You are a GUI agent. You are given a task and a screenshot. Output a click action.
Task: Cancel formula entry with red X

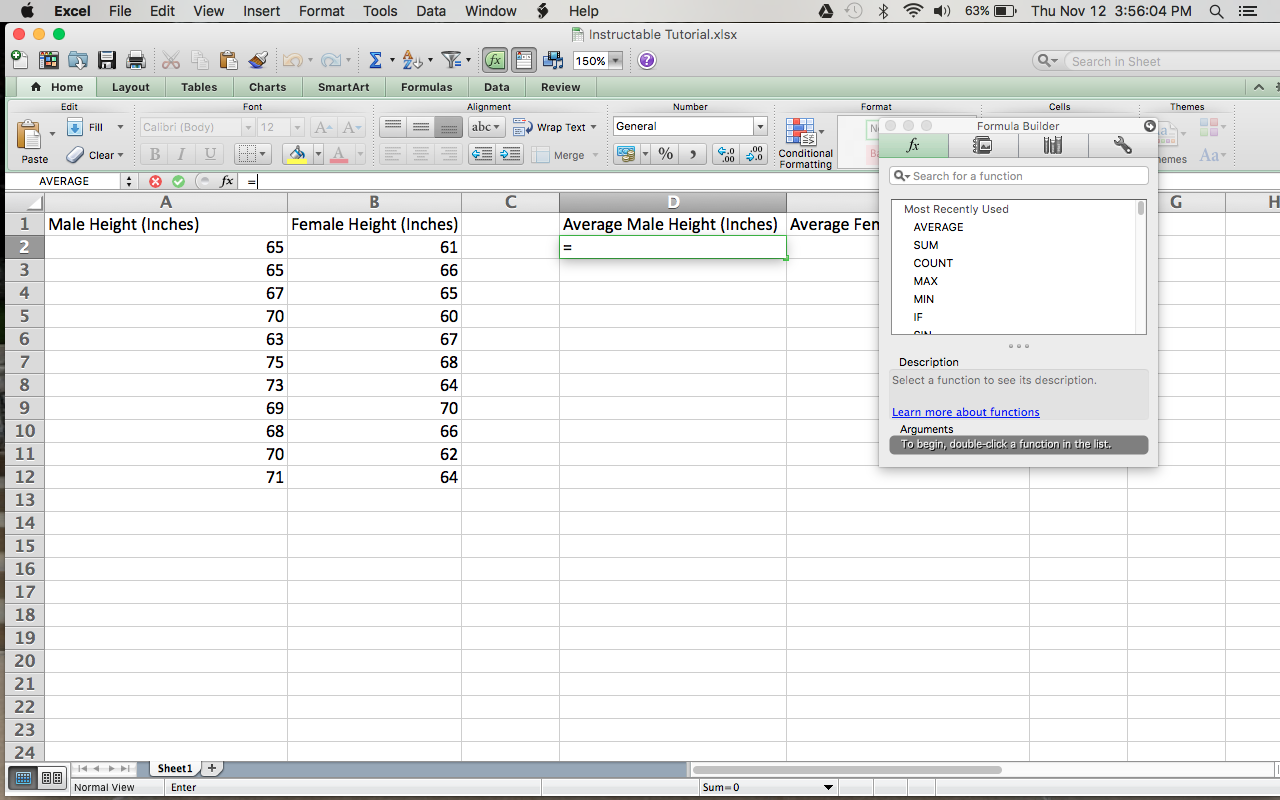(x=155, y=181)
